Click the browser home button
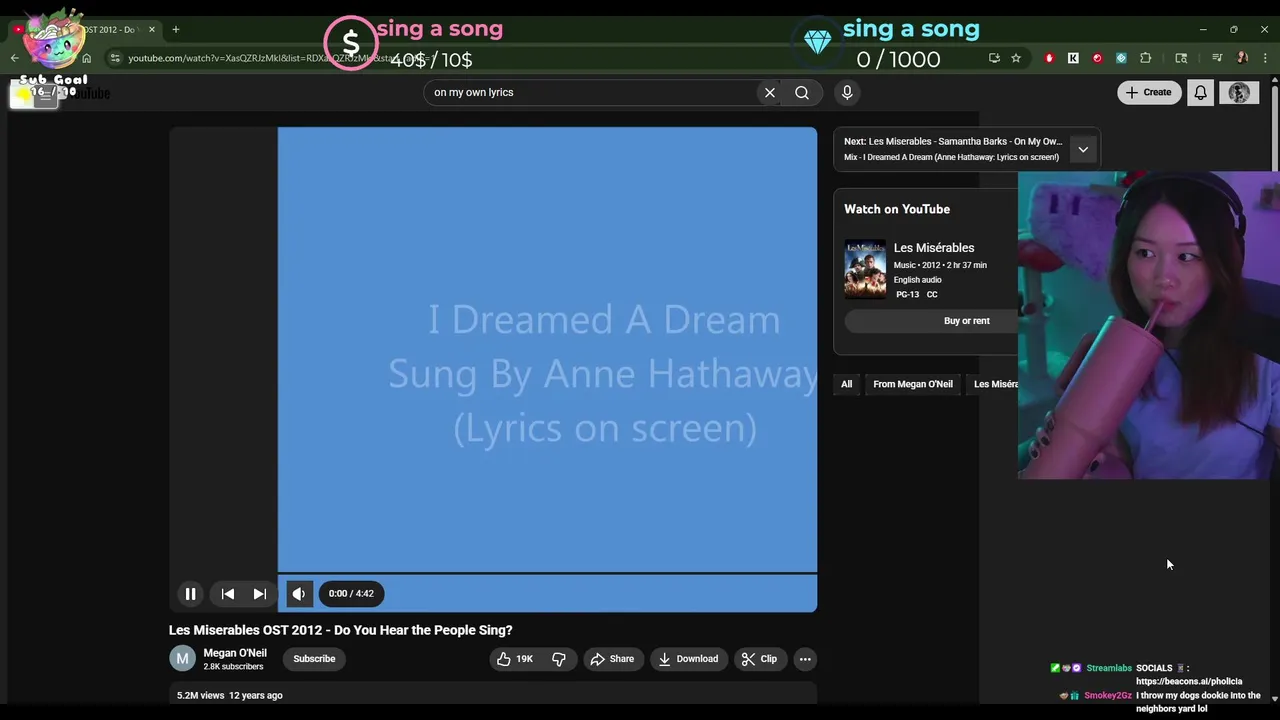The height and width of the screenshot is (720, 1280). point(86,58)
